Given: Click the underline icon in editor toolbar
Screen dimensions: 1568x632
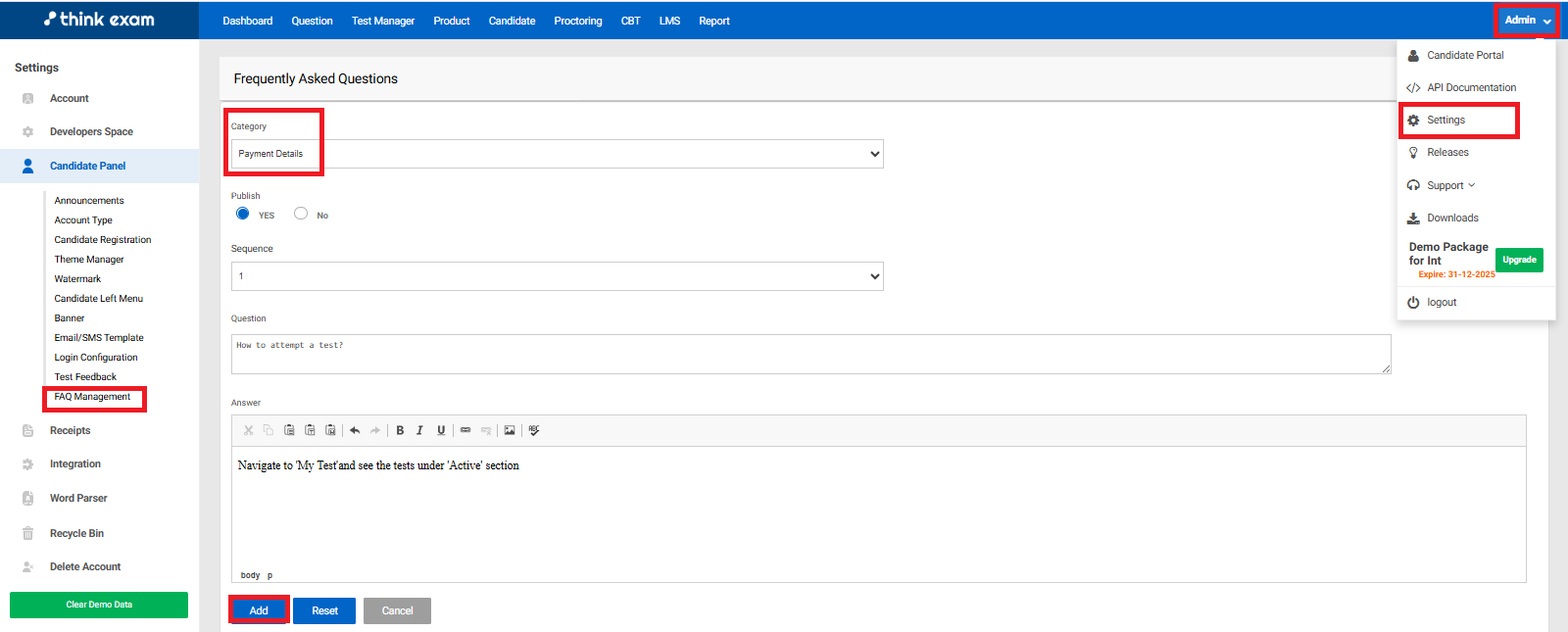Looking at the screenshot, I should point(441,430).
